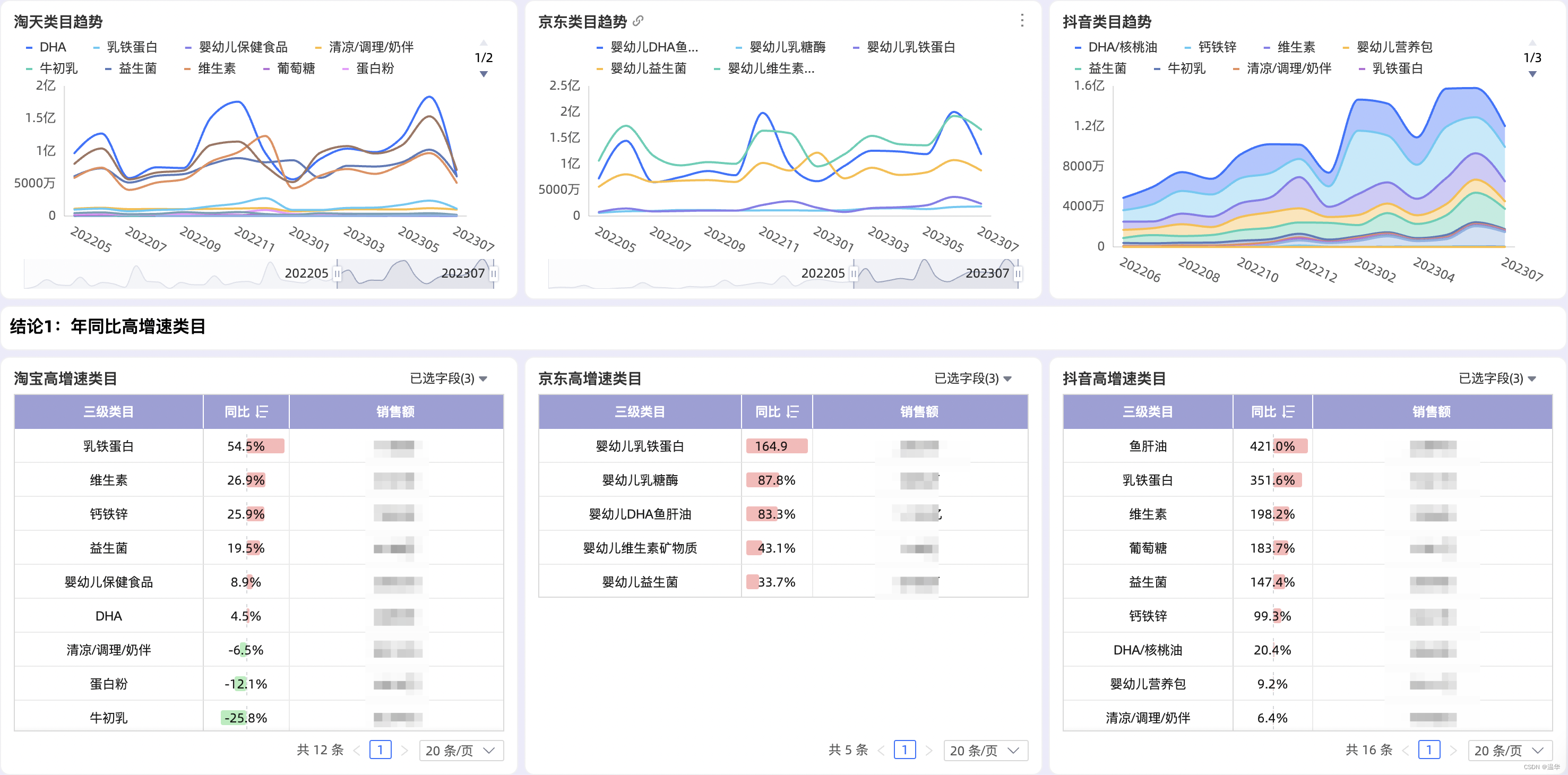Click 婴幼儿乳铁蛋白 row in 京东 table

click(783, 446)
